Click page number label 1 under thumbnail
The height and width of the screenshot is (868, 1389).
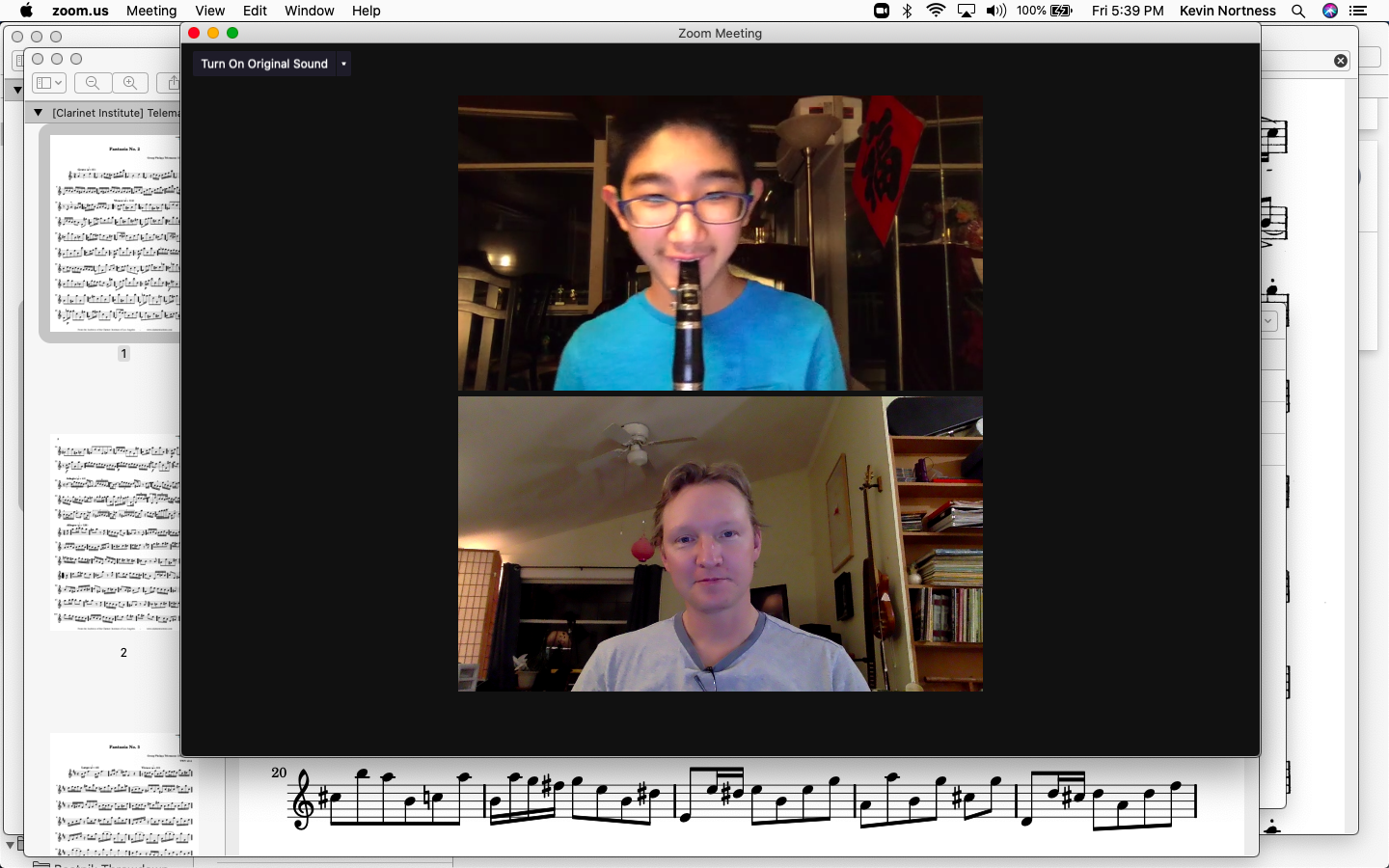coord(123,354)
